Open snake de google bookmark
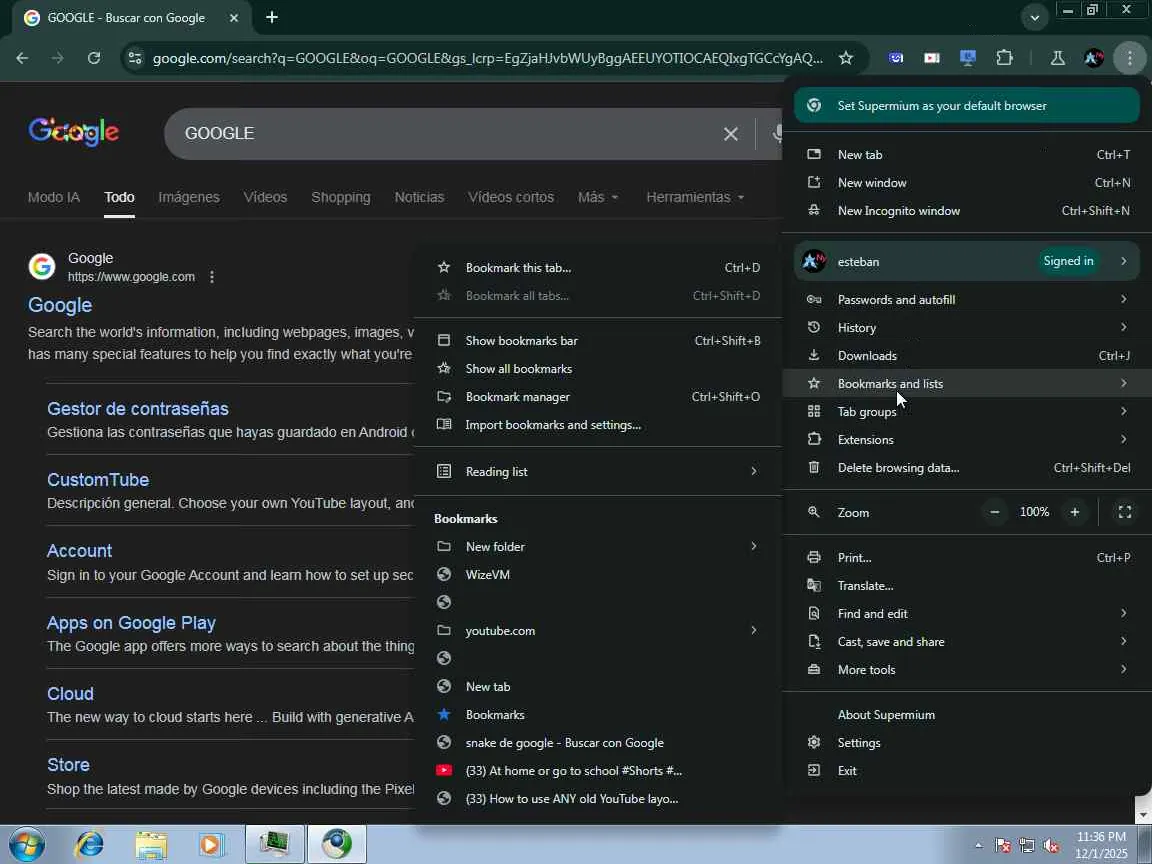The image size is (1152, 864). pyautogui.click(x=598, y=743)
